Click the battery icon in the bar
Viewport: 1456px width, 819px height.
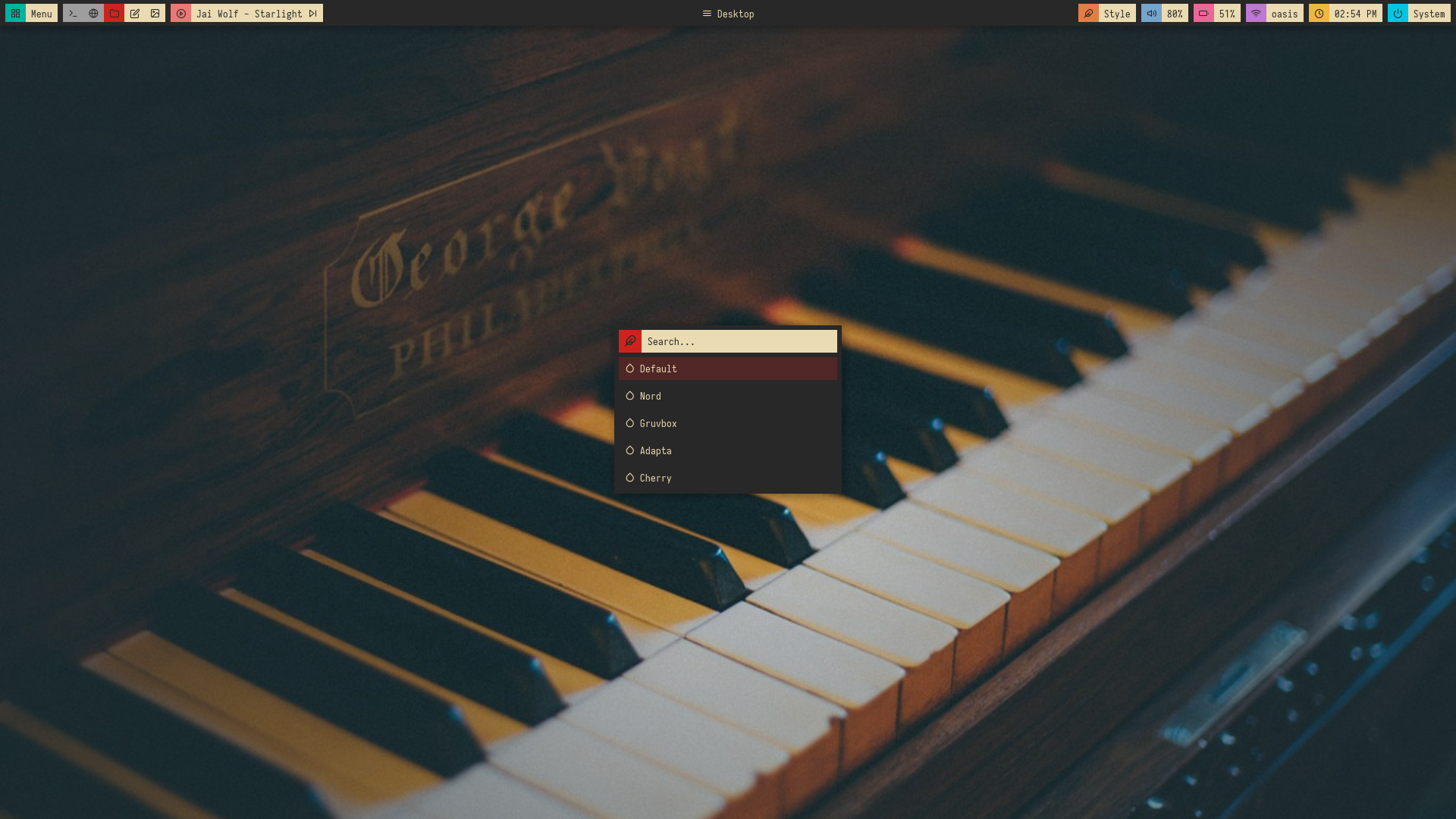coord(1203,14)
